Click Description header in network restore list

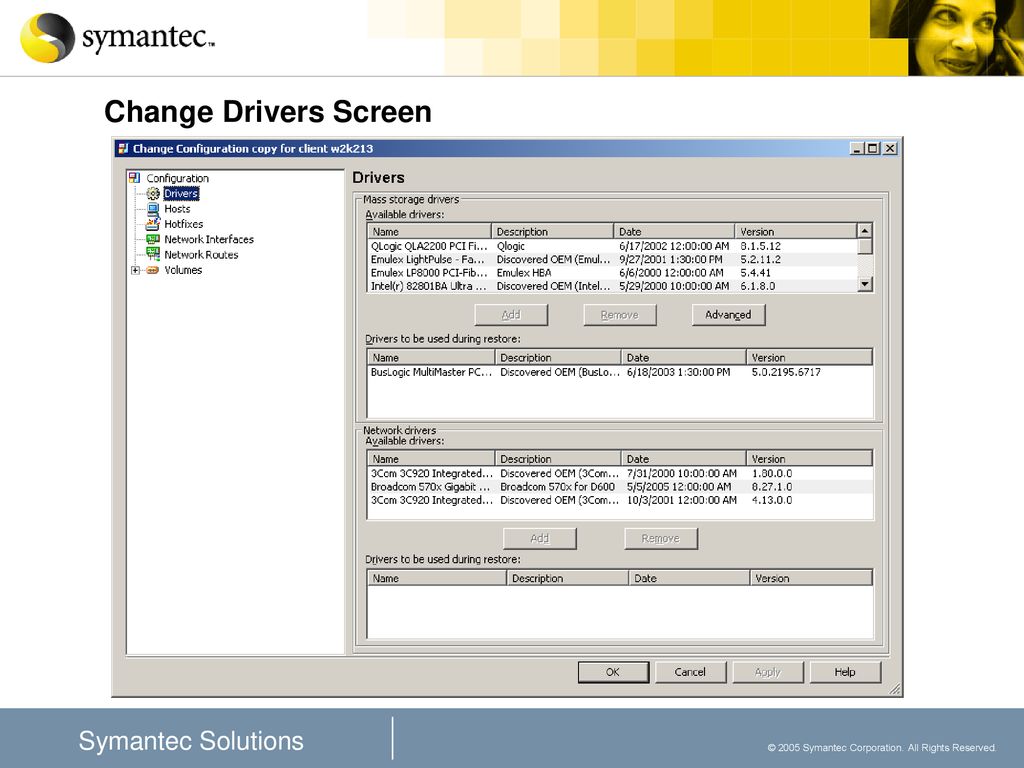coord(568,578)
